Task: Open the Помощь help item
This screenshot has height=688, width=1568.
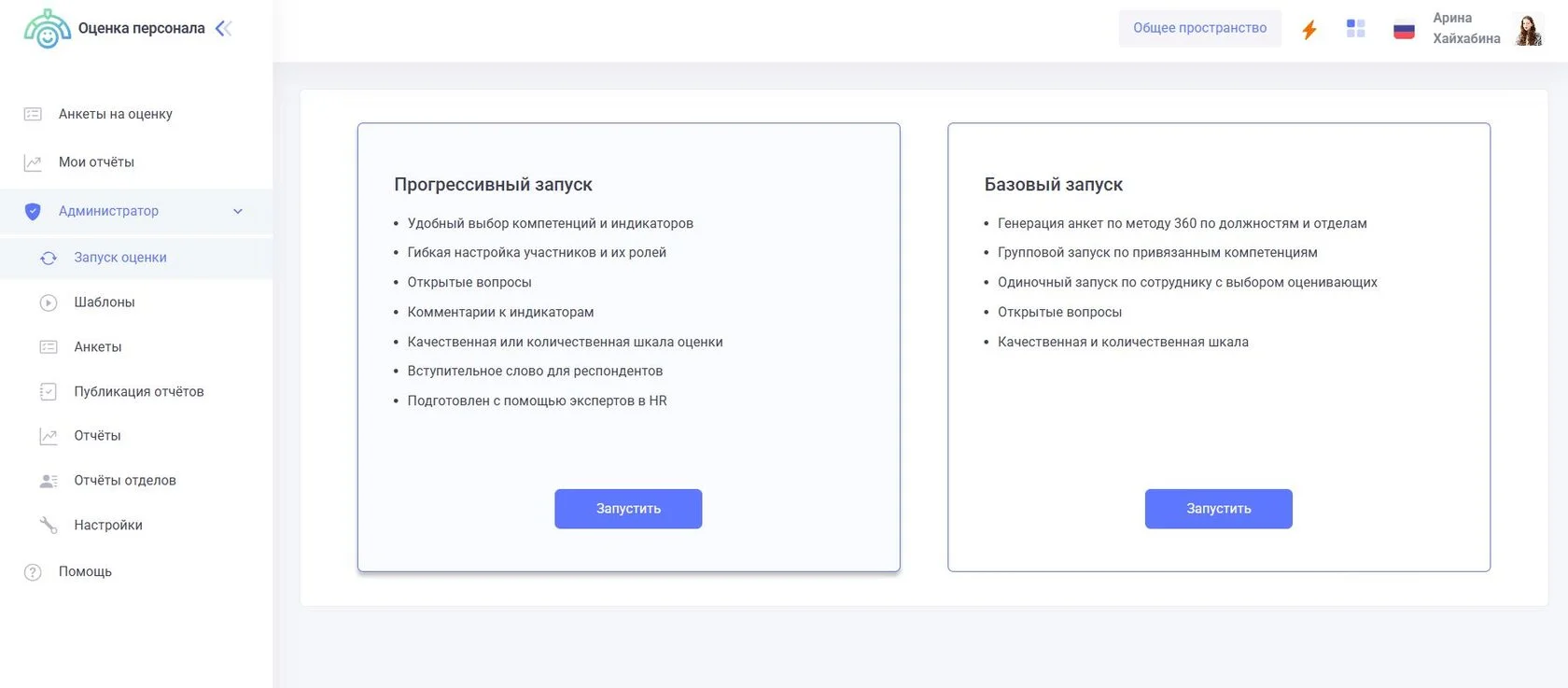Action: click(85, 572)
